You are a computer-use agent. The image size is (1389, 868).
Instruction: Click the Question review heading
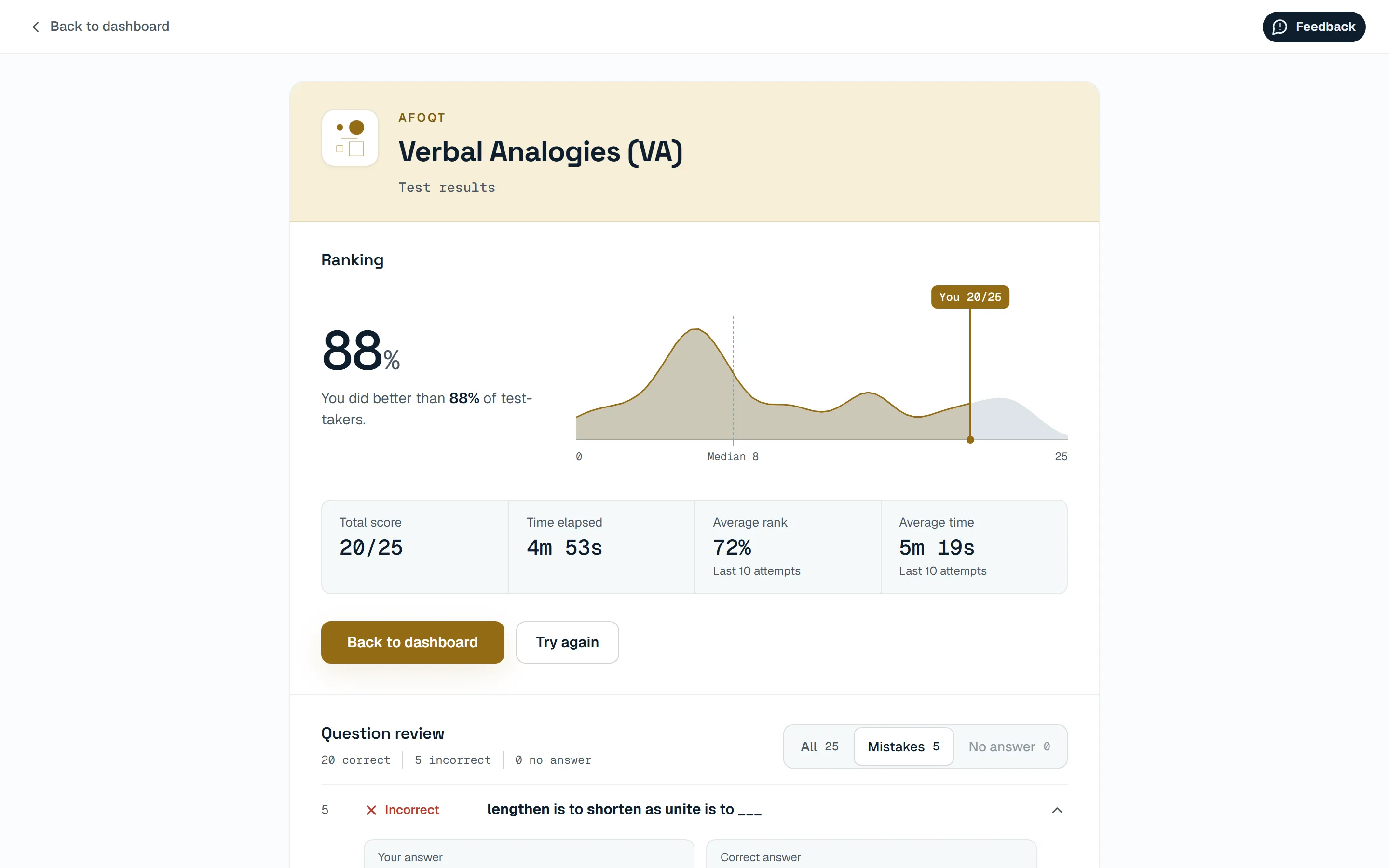tap(383, 733)
